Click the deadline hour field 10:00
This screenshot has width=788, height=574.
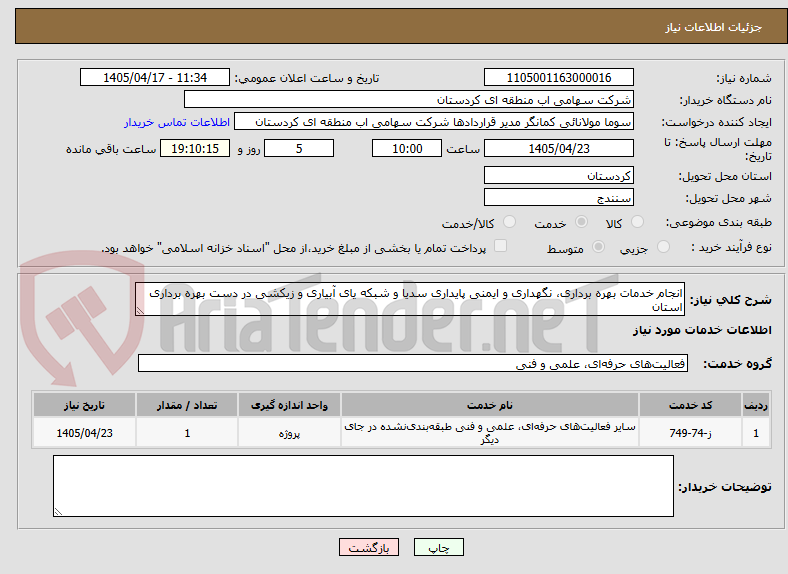407,148
